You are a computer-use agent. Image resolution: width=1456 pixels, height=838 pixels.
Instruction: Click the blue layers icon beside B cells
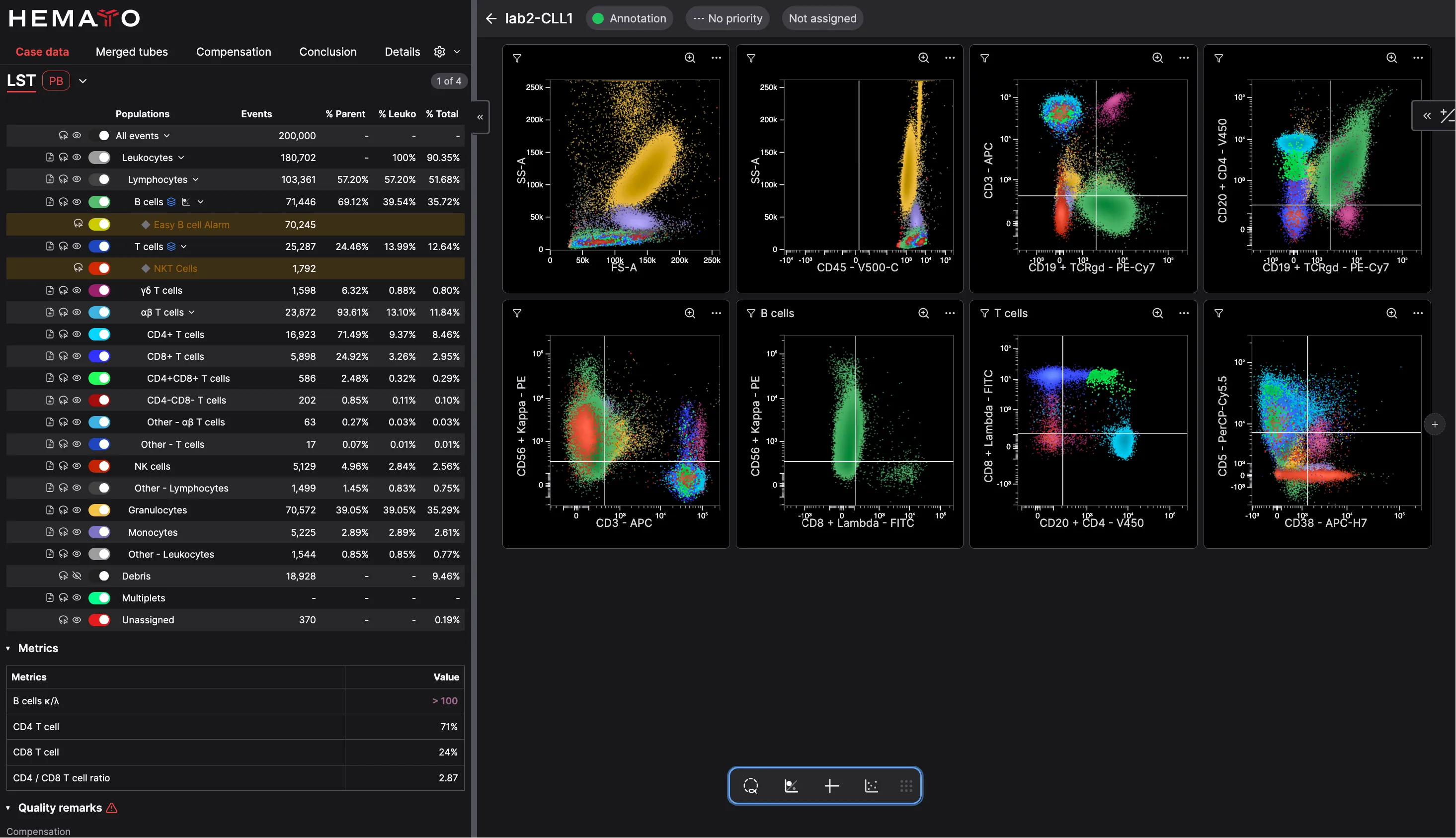pyautogui.click(x=171, y=202)
